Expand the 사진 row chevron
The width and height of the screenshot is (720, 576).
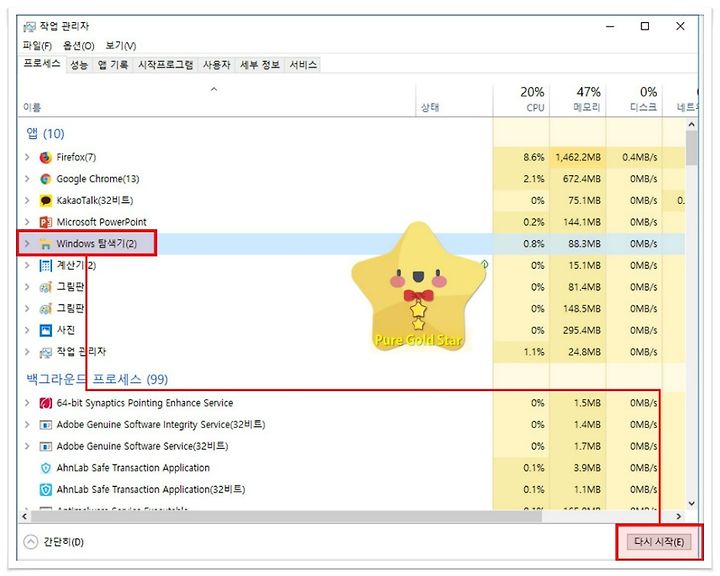click(x=27, y=330)
